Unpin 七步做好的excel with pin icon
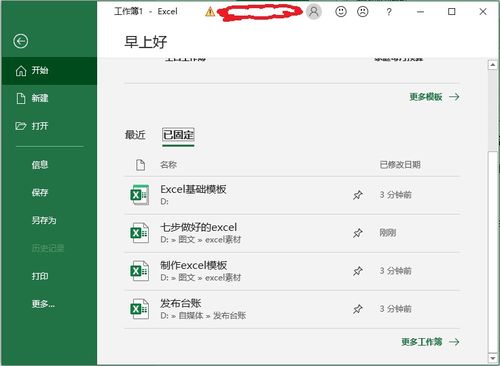This screenshot has width=500, height=366. [358, 233]
